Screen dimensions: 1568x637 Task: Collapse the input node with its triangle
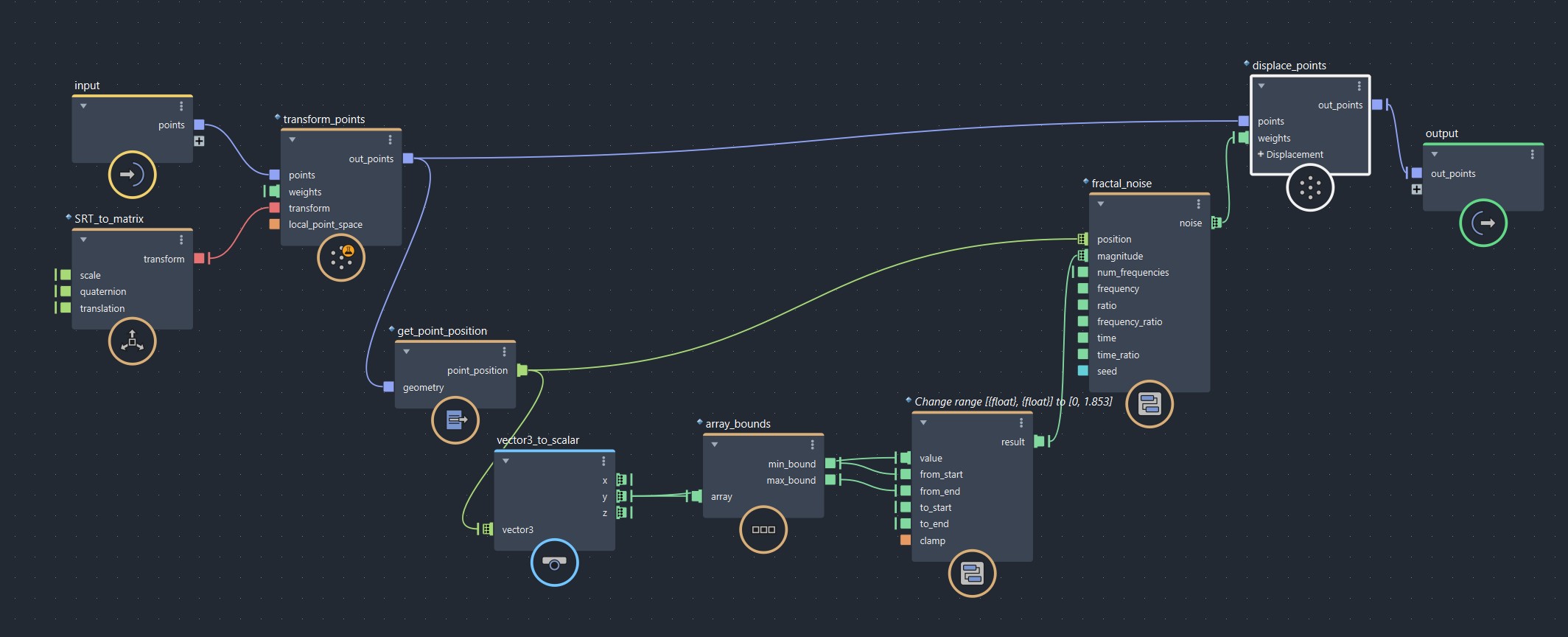click(x=83, y=106)
